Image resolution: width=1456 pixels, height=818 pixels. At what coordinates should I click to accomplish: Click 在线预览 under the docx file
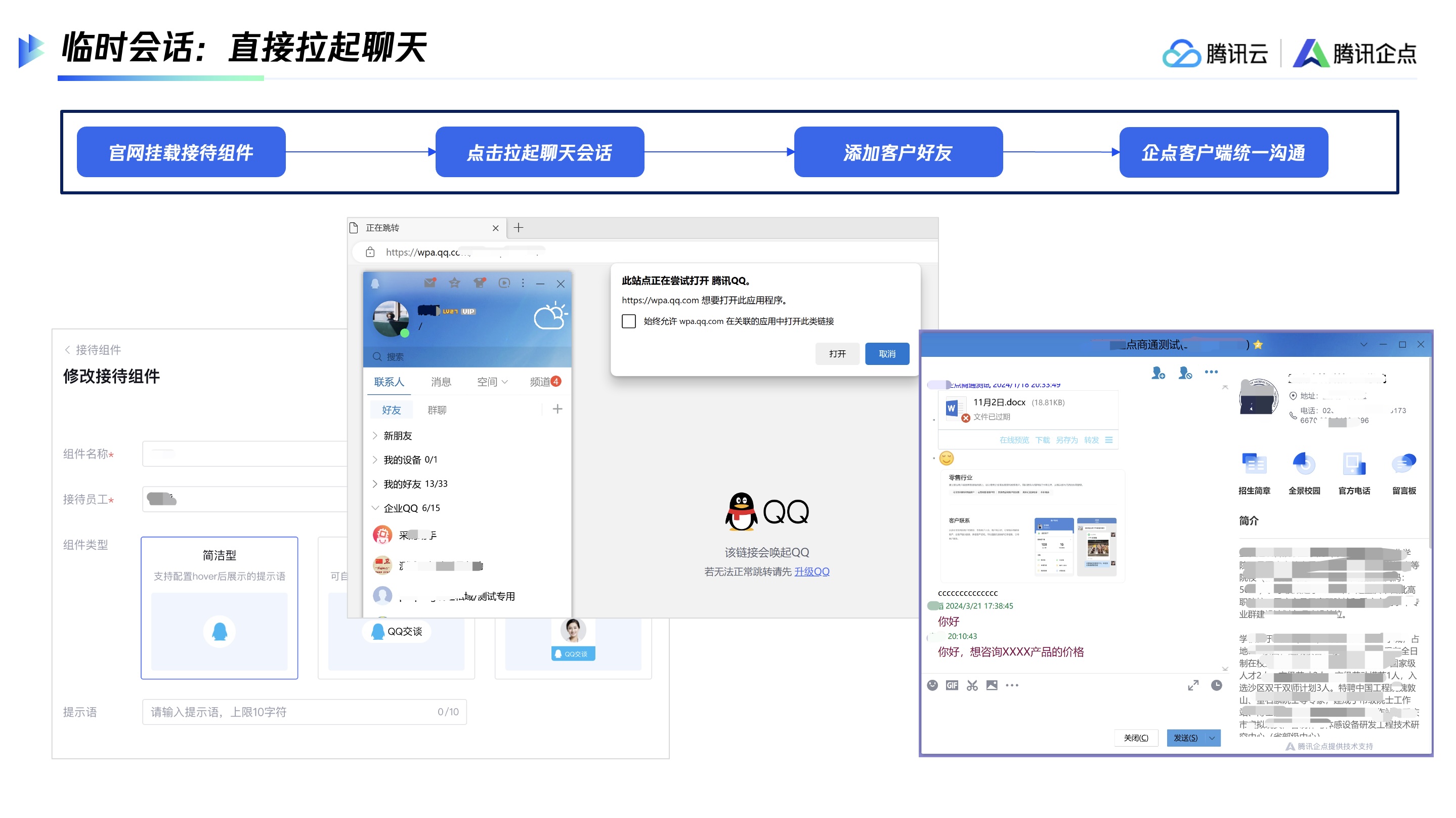click(x=1013, y=439)
